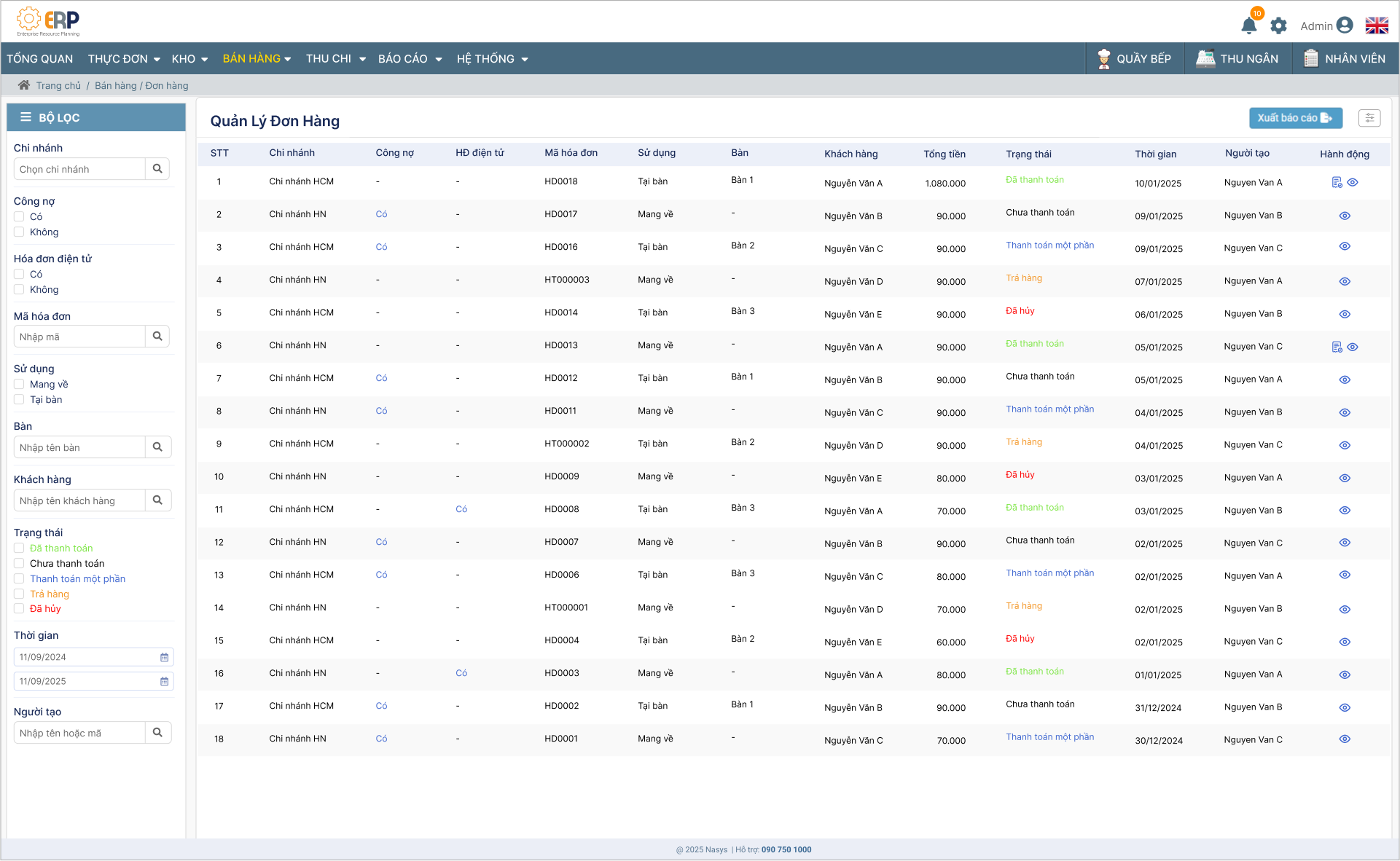1400x861 pixels.
Task: Toggle the filter panel hamburger icon
Action: coord(26,117)
